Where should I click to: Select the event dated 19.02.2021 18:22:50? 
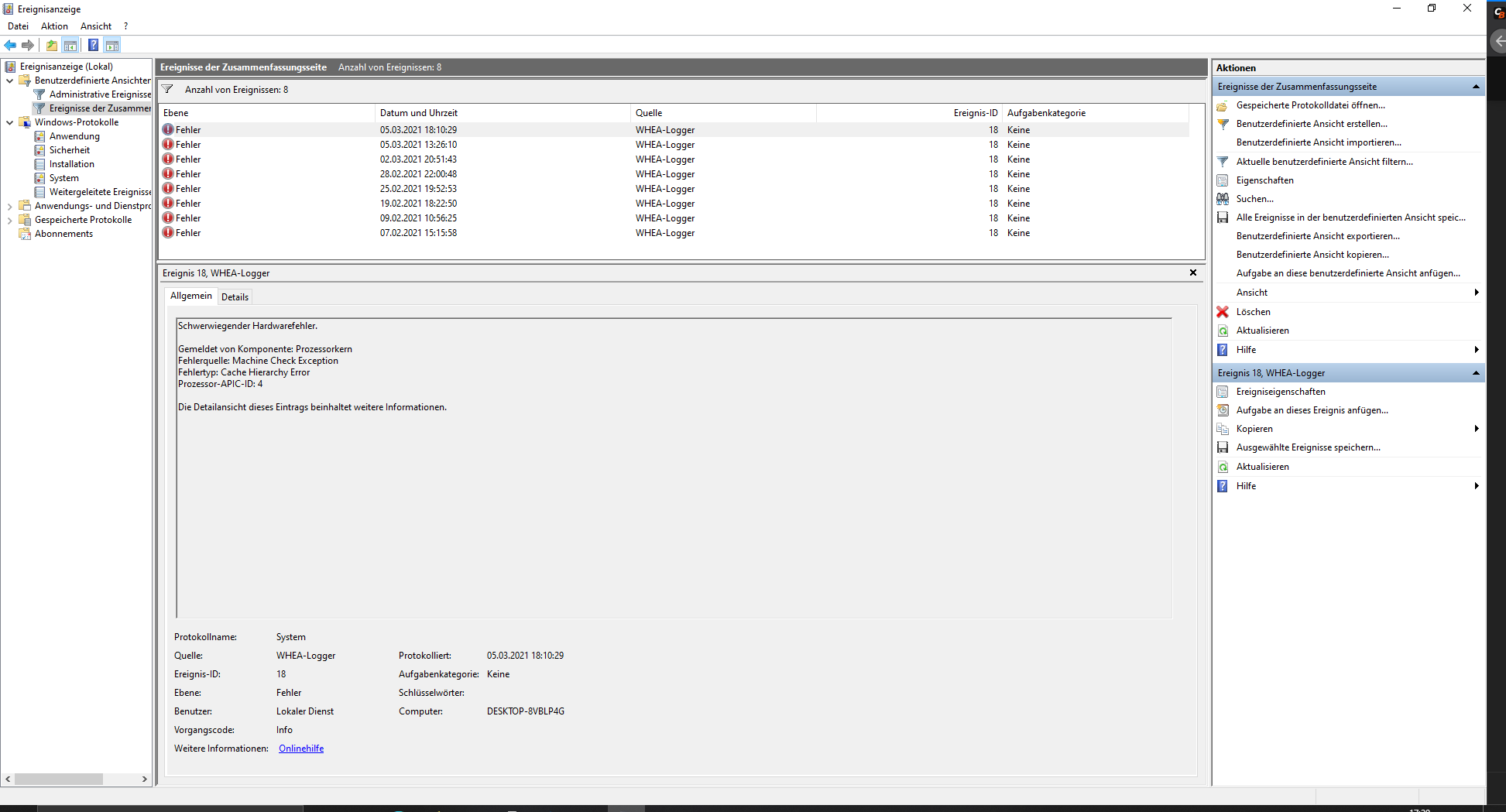pos(674,204)
